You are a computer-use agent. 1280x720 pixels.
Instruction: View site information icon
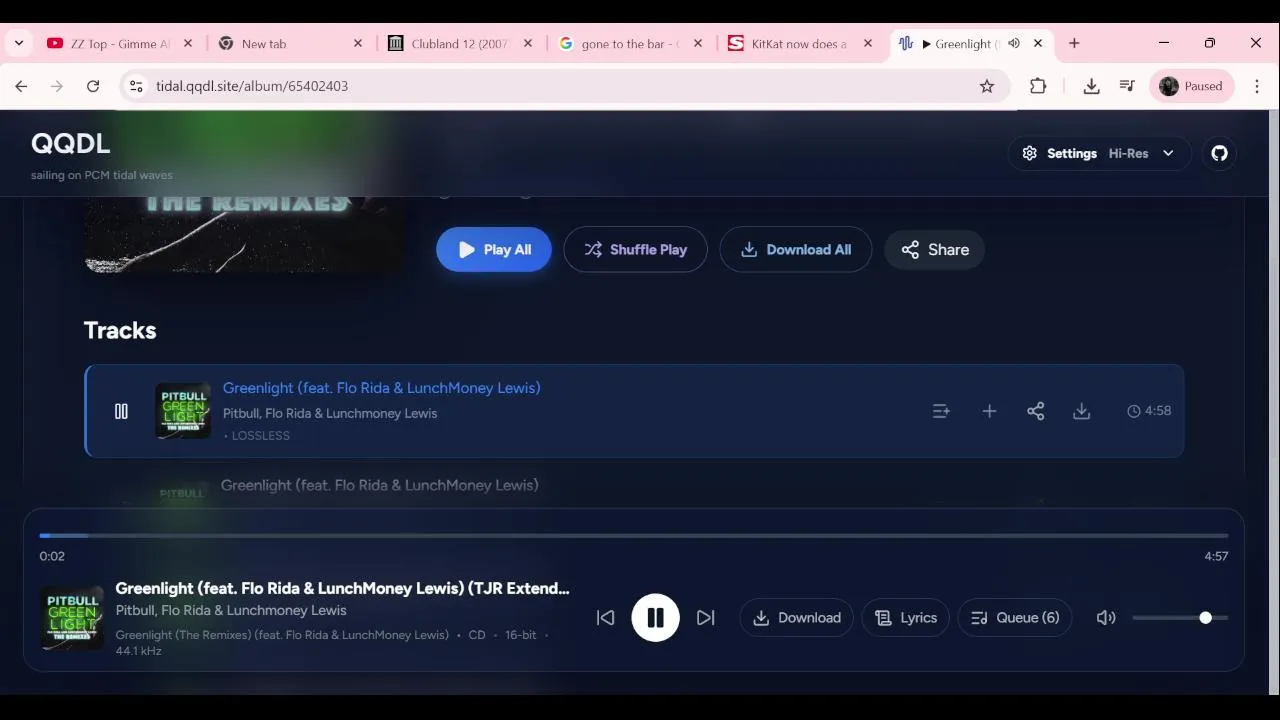pos(136,86)
